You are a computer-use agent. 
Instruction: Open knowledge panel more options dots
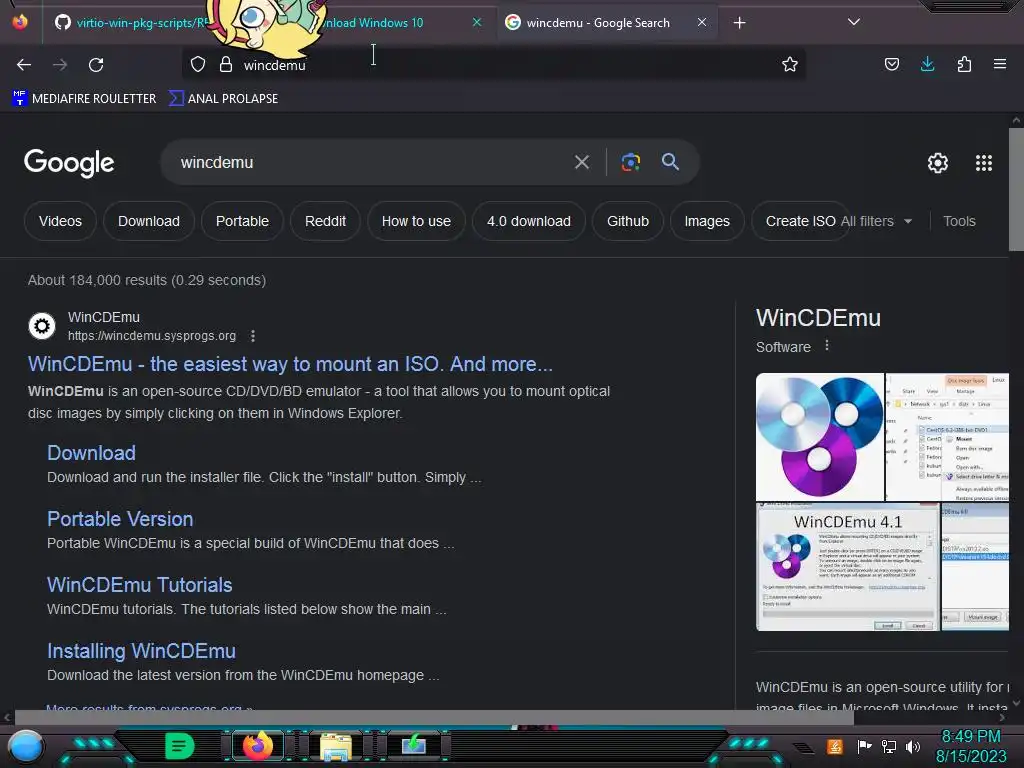coord(827,345)
